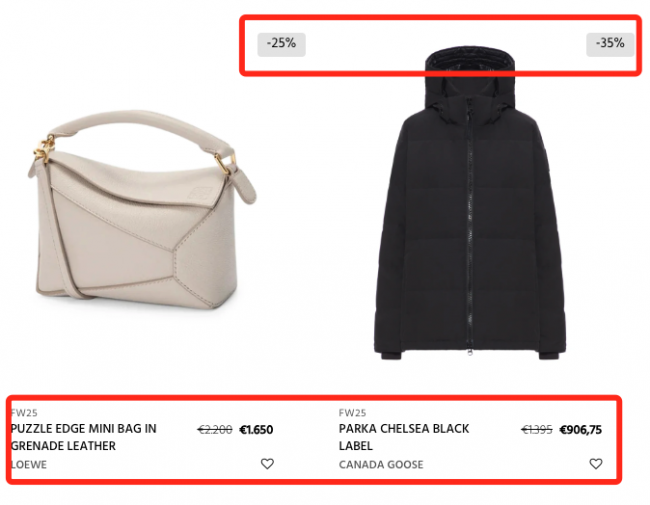Click the crossed-out €2.200 original price
The image size is (650, 505).
tap(215, 430)
